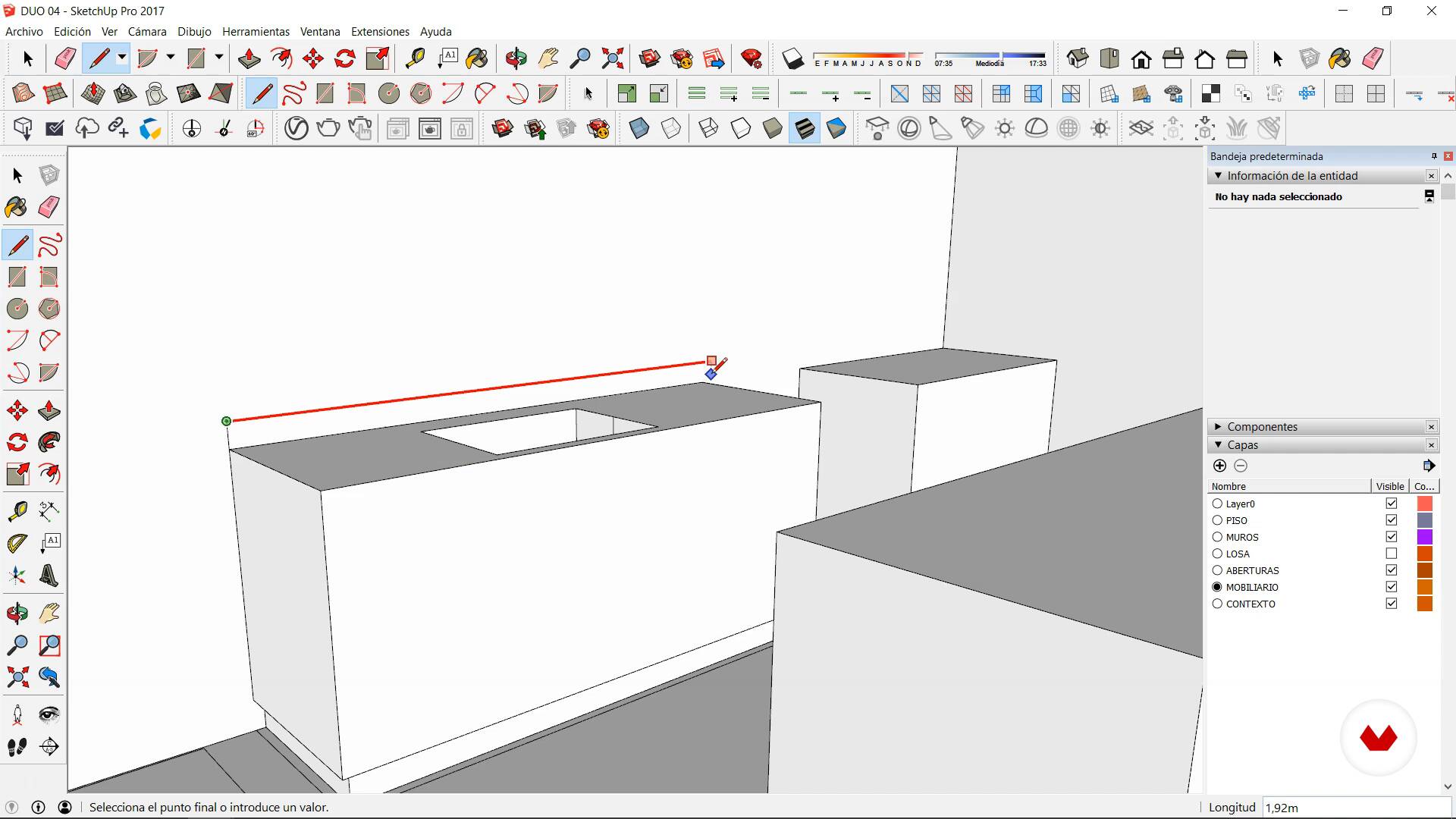1456x819 pixels.
Task: Select the Push/Pull tool in left toolbar
Action: (x=49, y=411)
